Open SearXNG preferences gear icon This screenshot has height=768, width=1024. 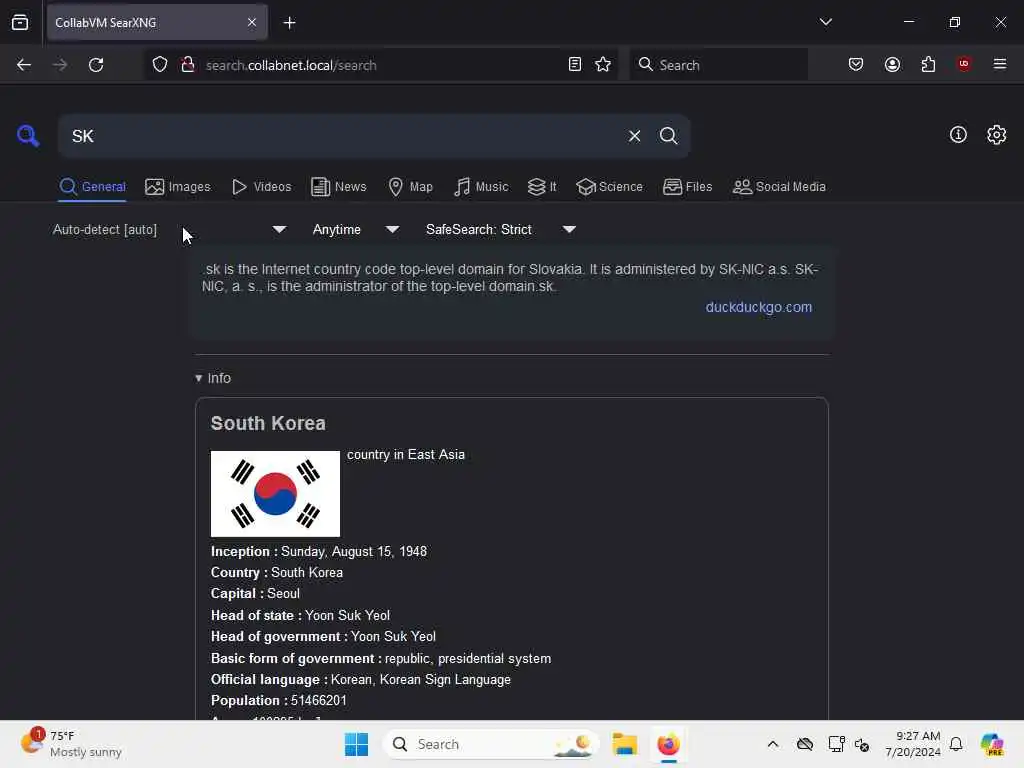996,135
